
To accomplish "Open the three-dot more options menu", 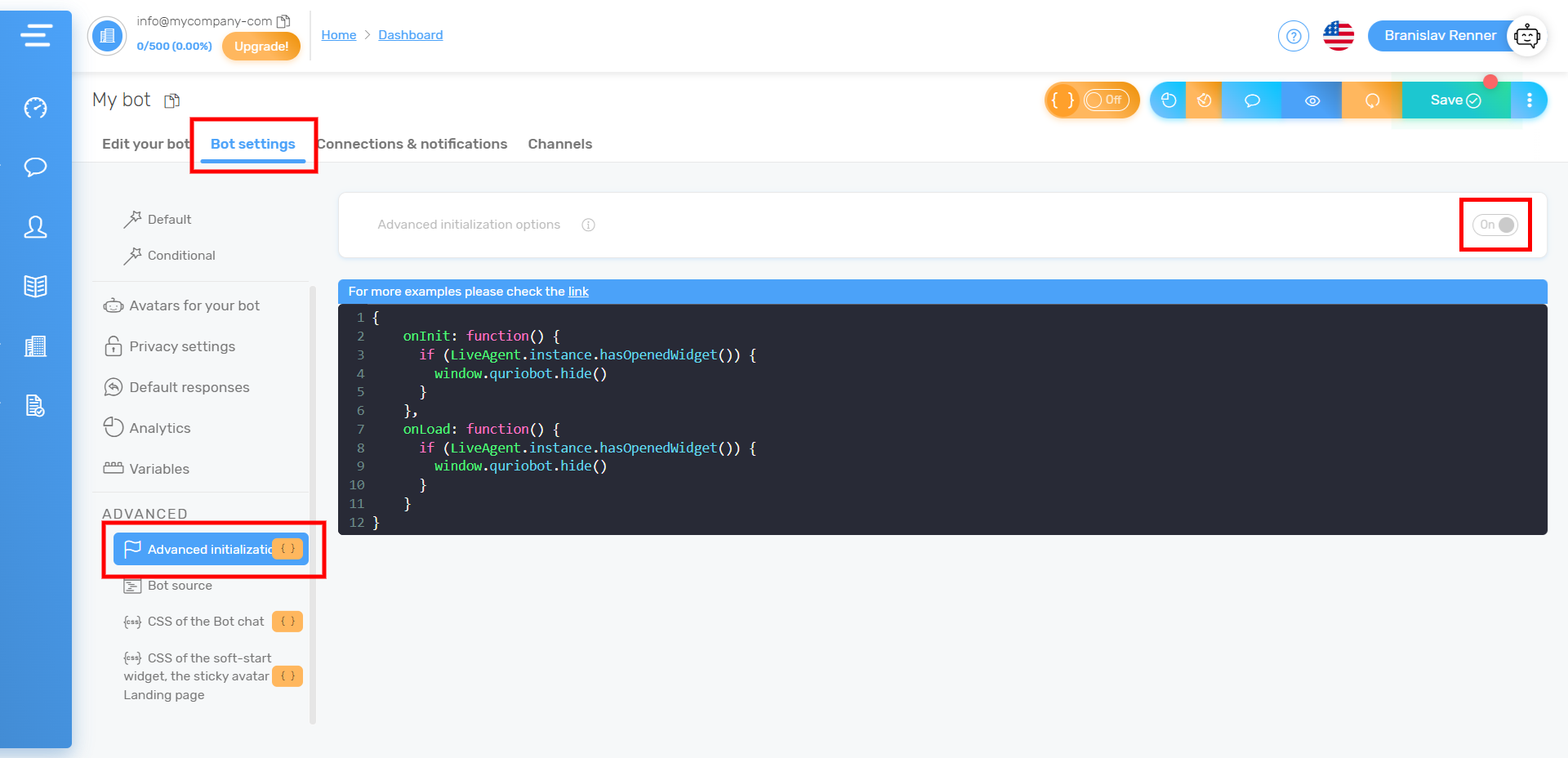I will pos(1529,100).
